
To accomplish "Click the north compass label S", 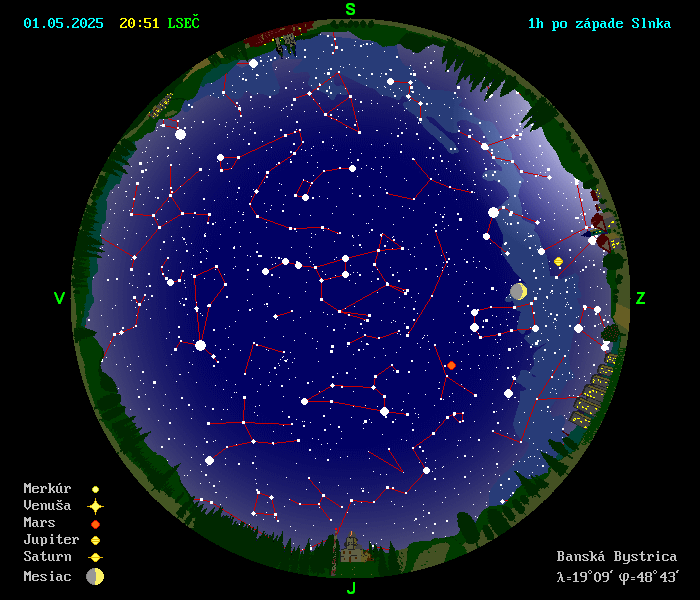I will point(350,10).
